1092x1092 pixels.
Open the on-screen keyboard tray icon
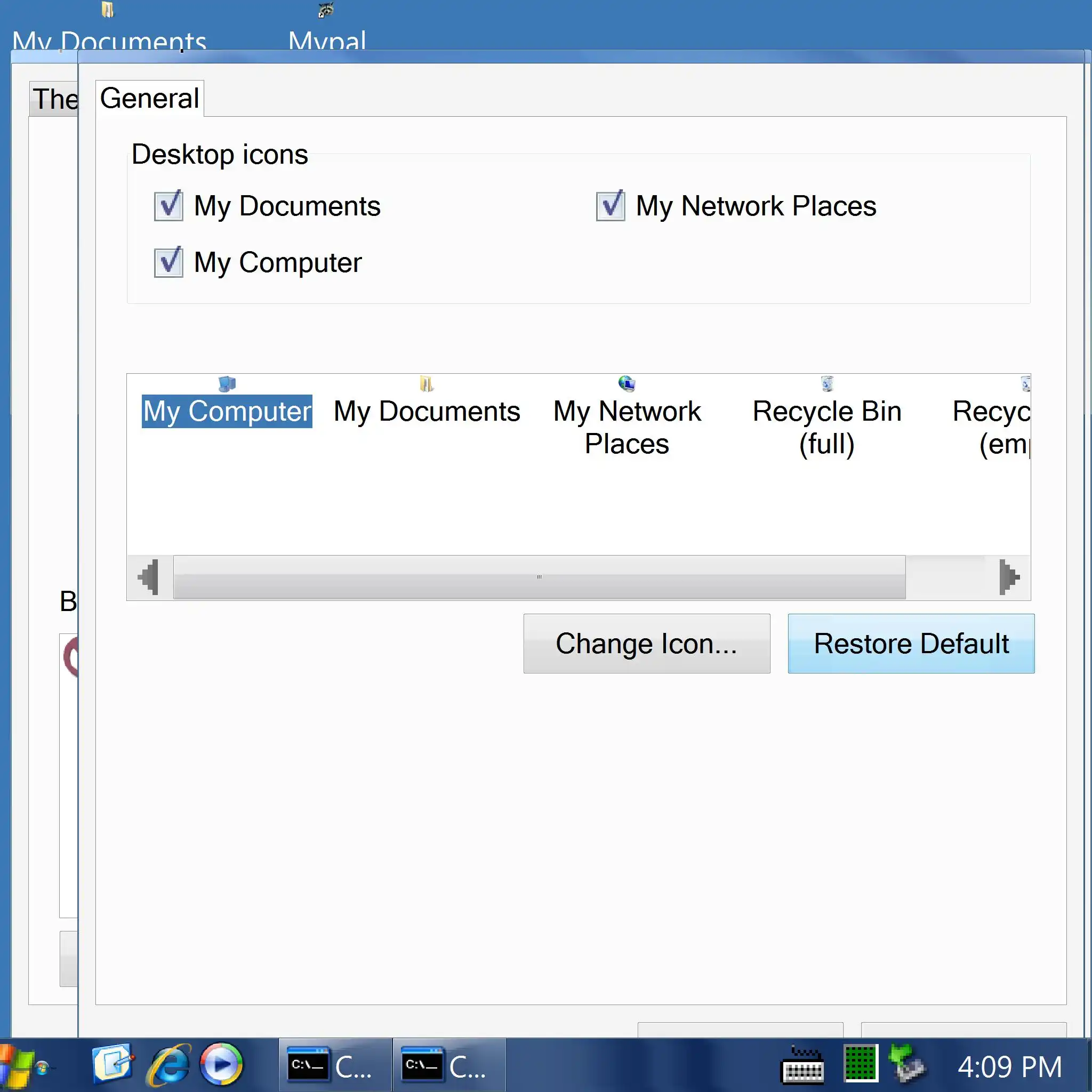coord(801,1066)
